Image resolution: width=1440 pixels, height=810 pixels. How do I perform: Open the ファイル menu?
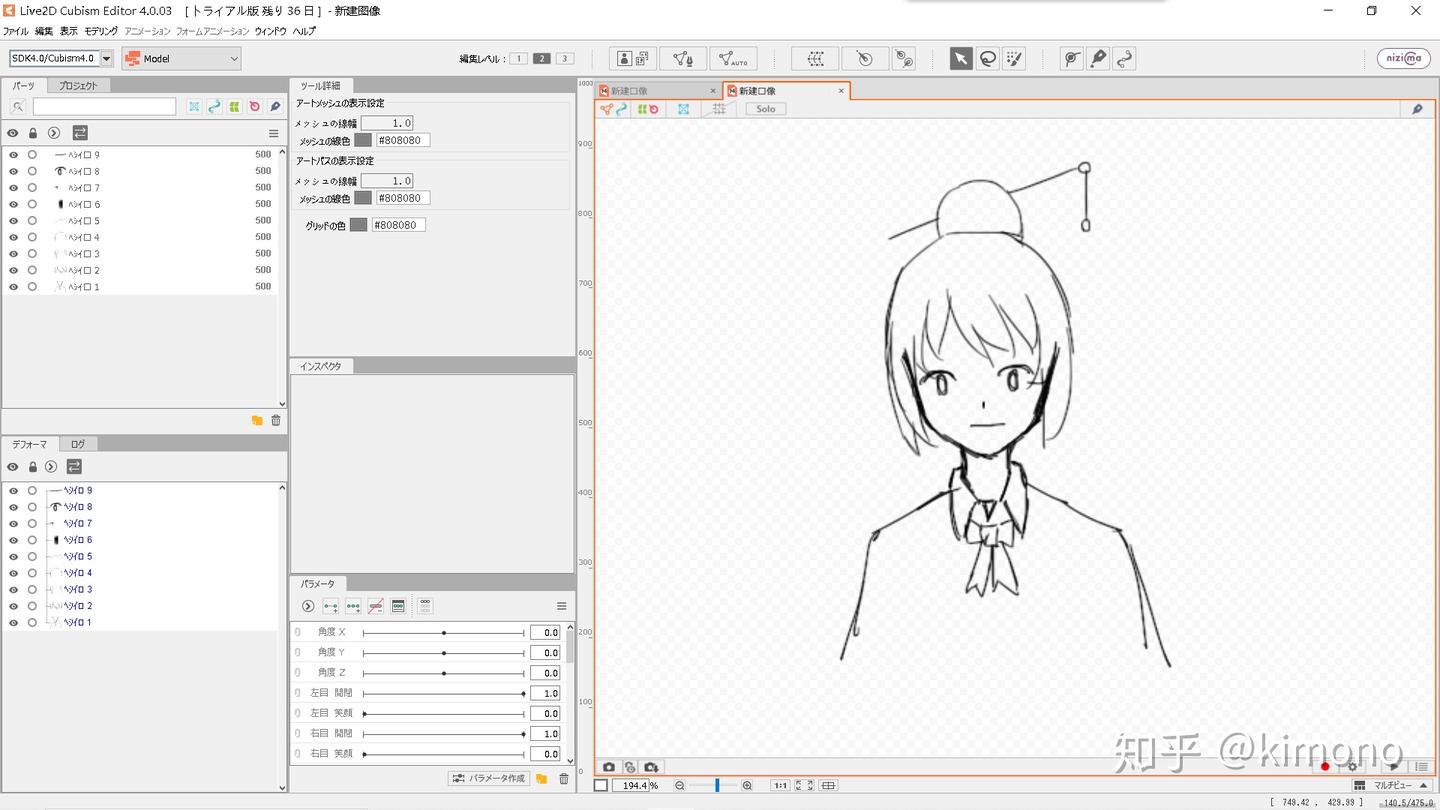15,32
